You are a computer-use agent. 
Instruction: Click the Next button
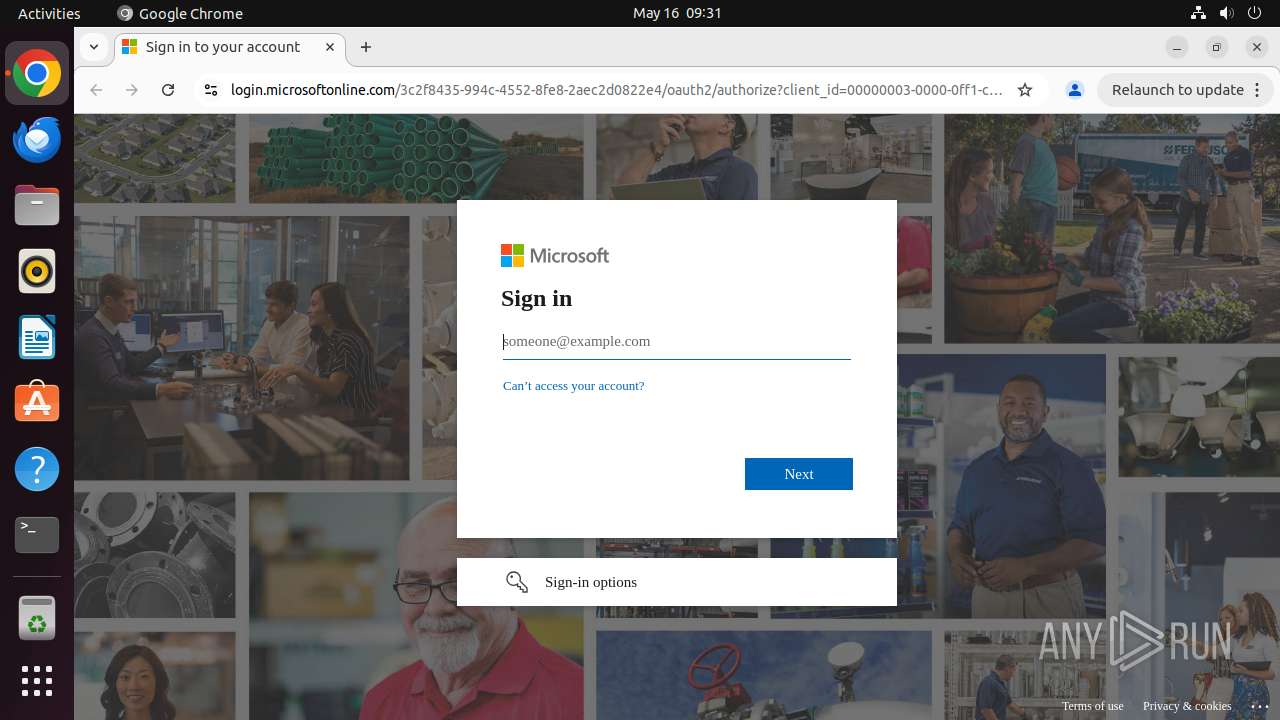click(799, 474)
